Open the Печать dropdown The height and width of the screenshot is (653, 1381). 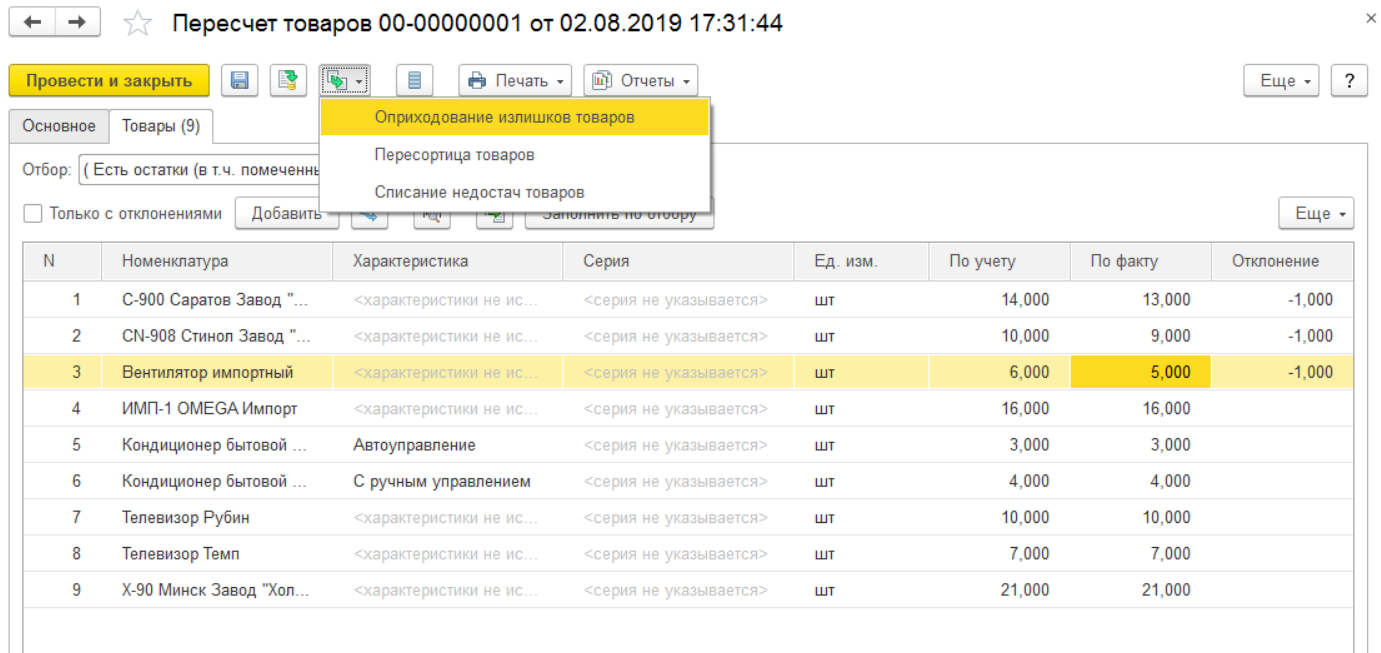point(514,81)
